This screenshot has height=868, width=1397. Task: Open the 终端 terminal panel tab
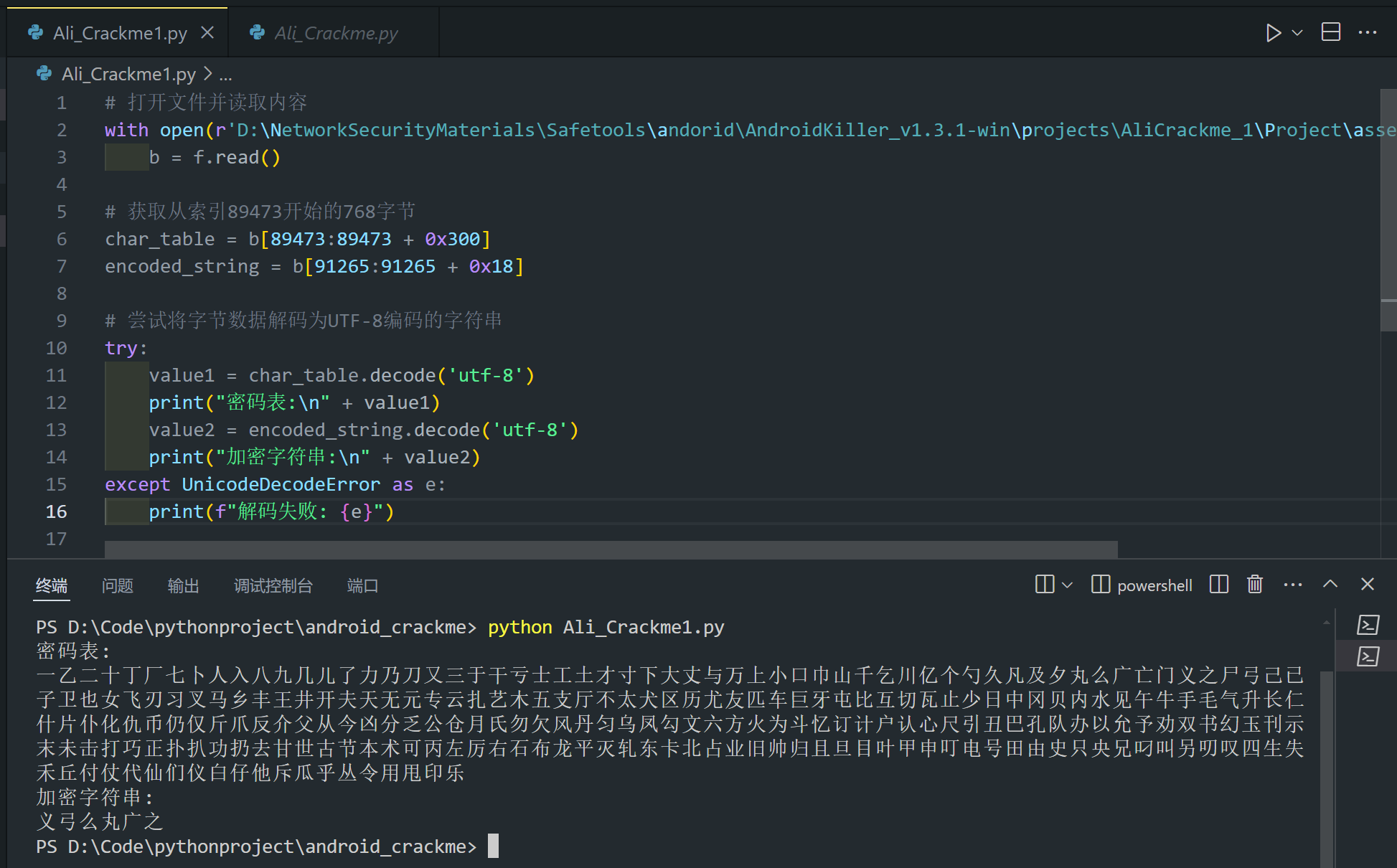click(52, 586)
